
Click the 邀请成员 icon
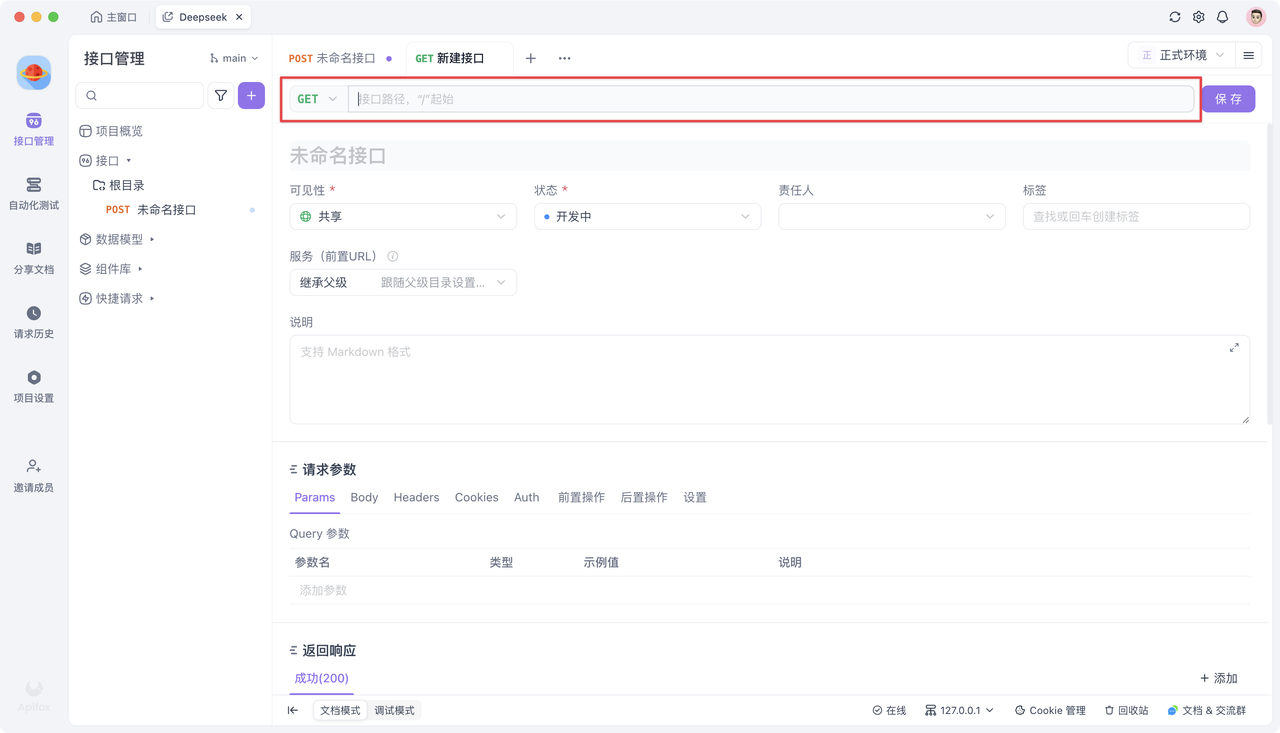tap(33, 467)
